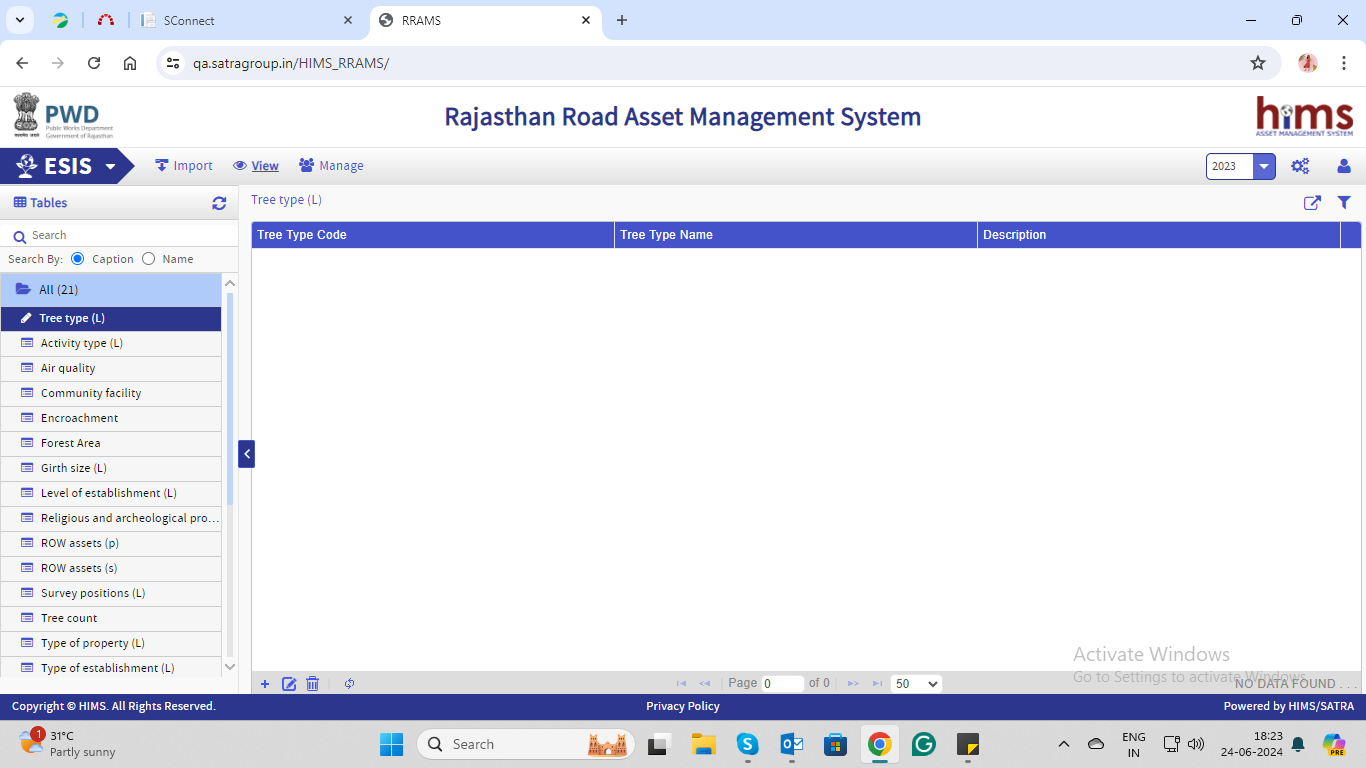Open the Privacy Policy link
The width and height of the screenshot is (1366, 768).
[683, 706]
